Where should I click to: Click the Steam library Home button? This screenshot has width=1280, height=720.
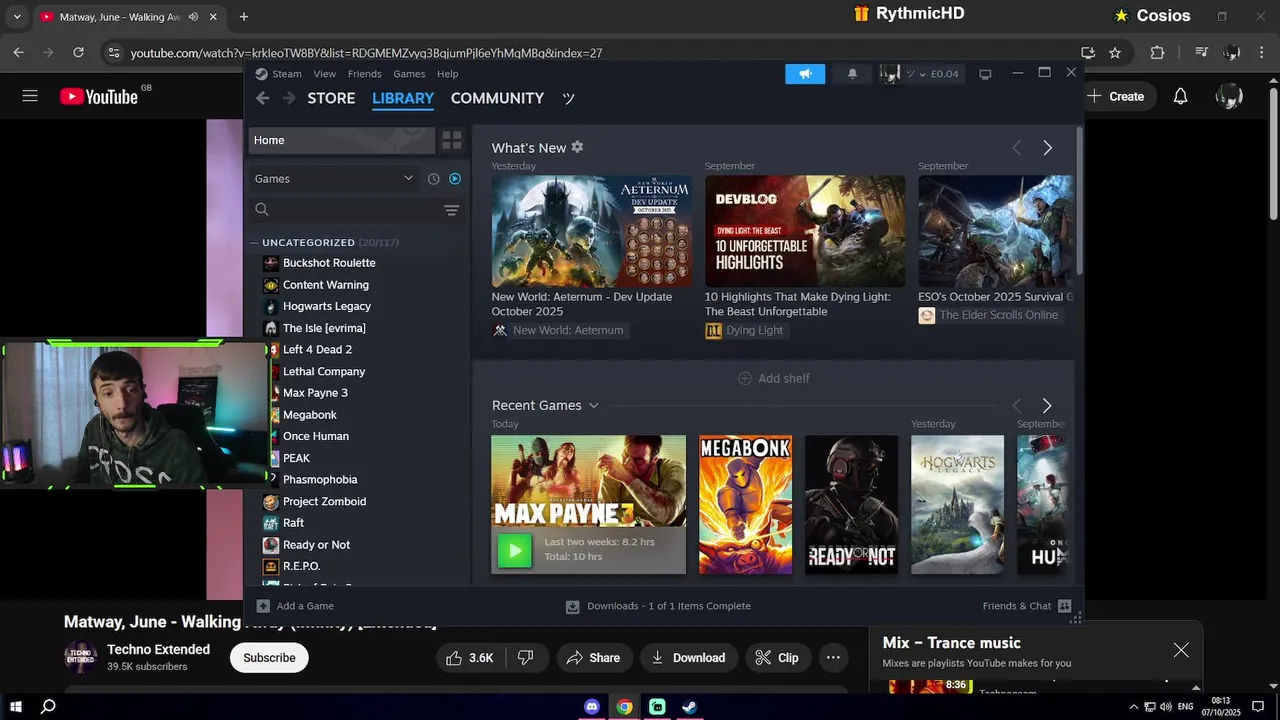[341, 140]
